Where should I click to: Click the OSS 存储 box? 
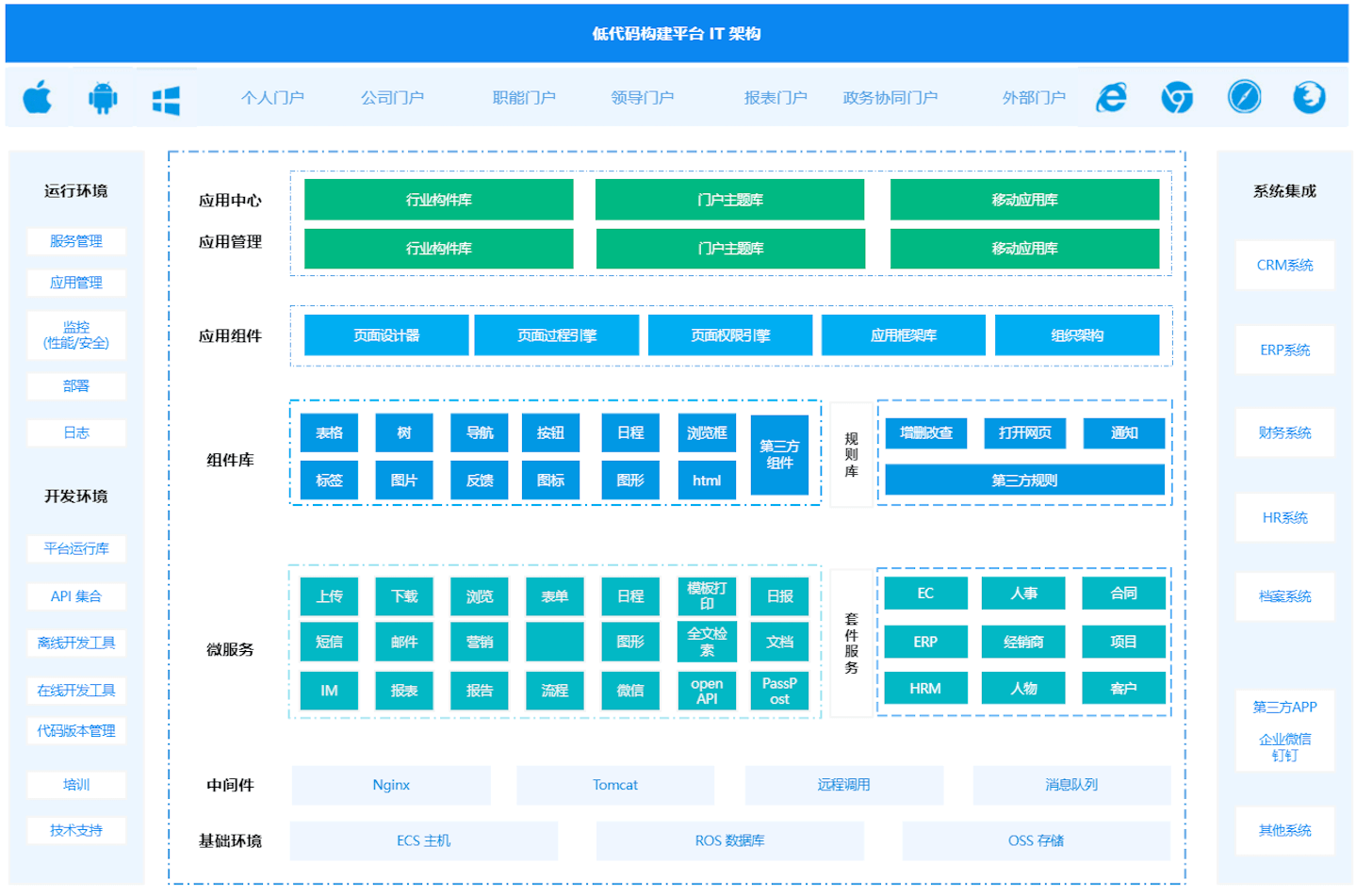click(1036, 840)
